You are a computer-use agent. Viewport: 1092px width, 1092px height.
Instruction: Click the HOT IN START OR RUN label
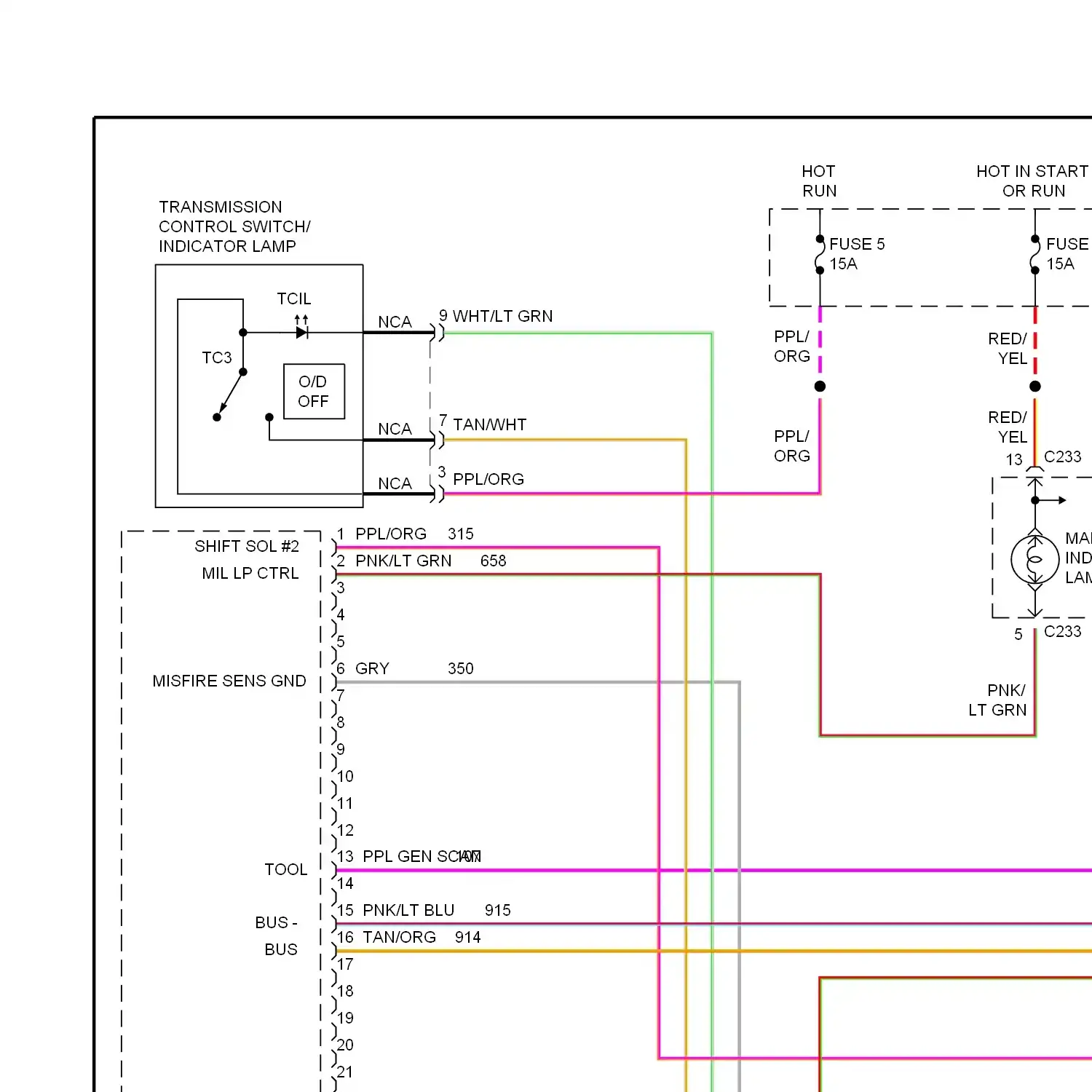point(1033,181)
